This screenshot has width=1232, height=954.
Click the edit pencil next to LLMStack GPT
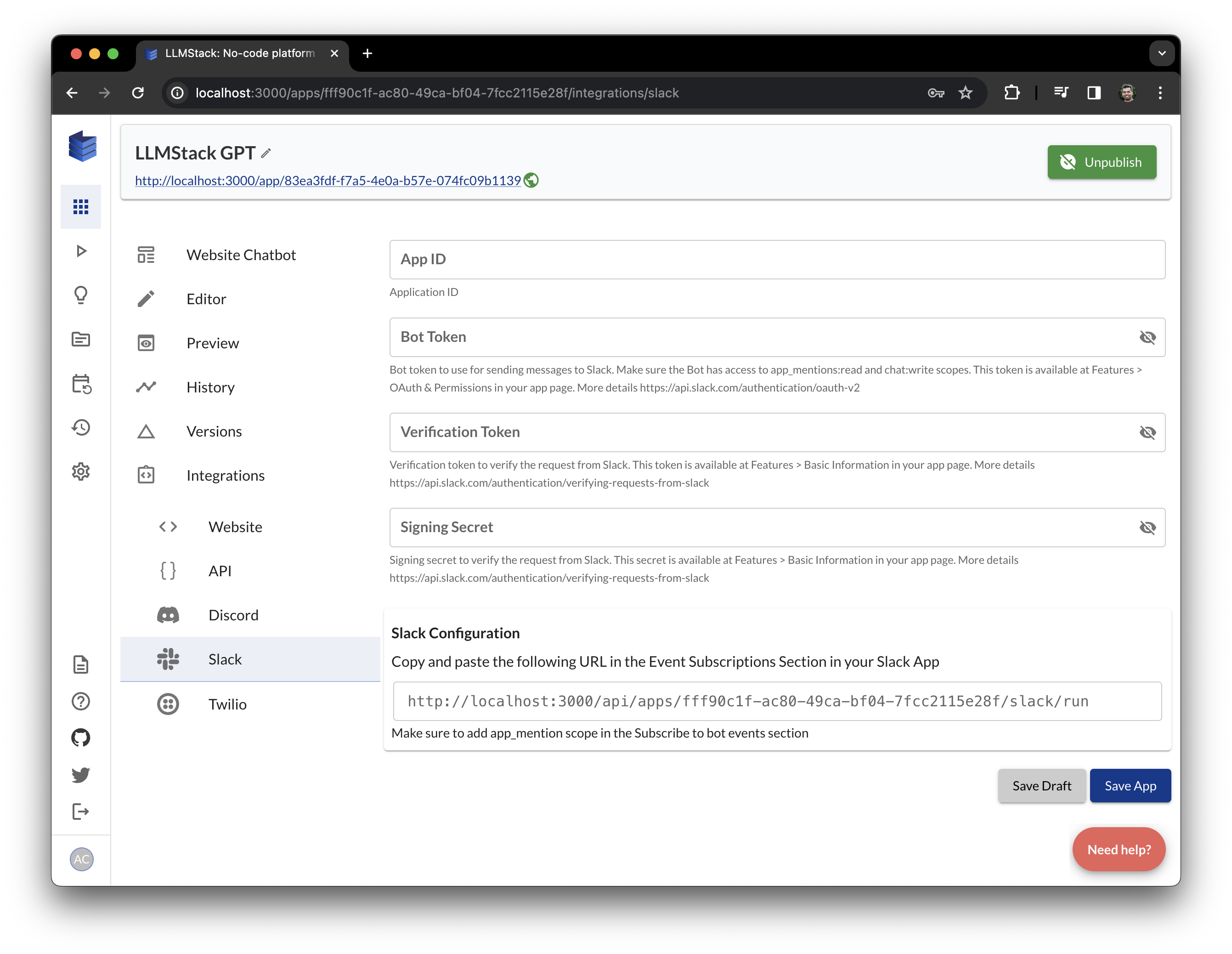(266, 153)
